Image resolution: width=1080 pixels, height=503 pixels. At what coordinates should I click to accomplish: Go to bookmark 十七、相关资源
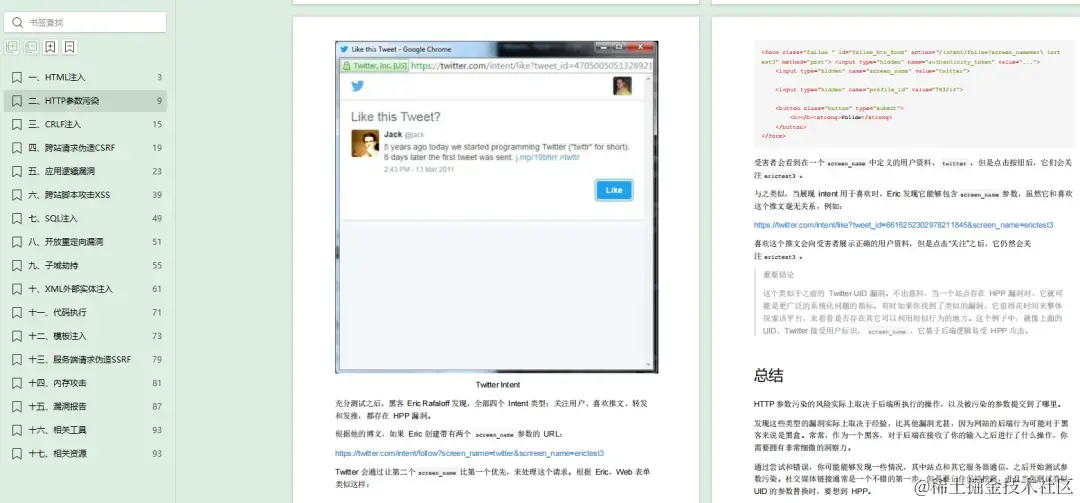point(85,453)
